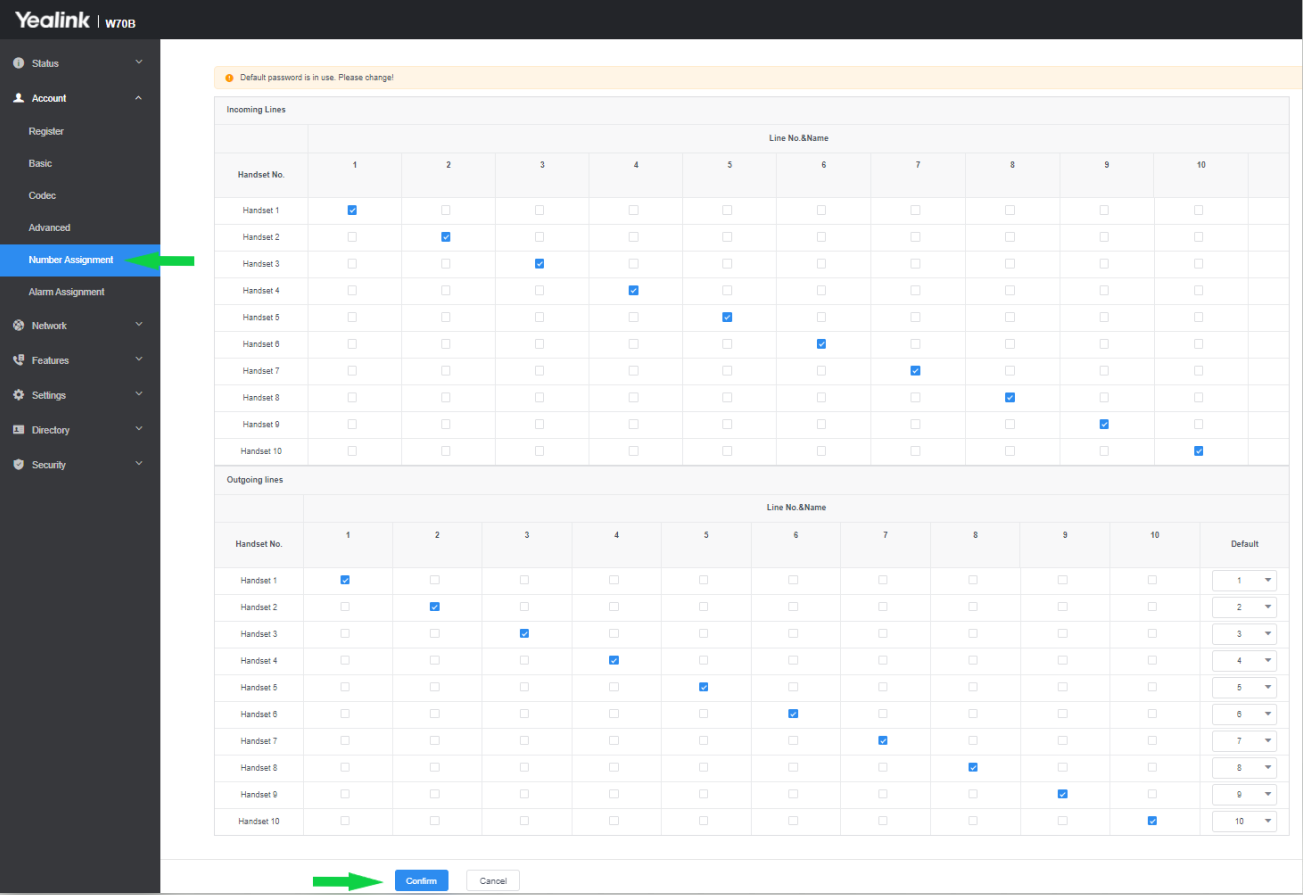Click the Network globe icon

18,325
